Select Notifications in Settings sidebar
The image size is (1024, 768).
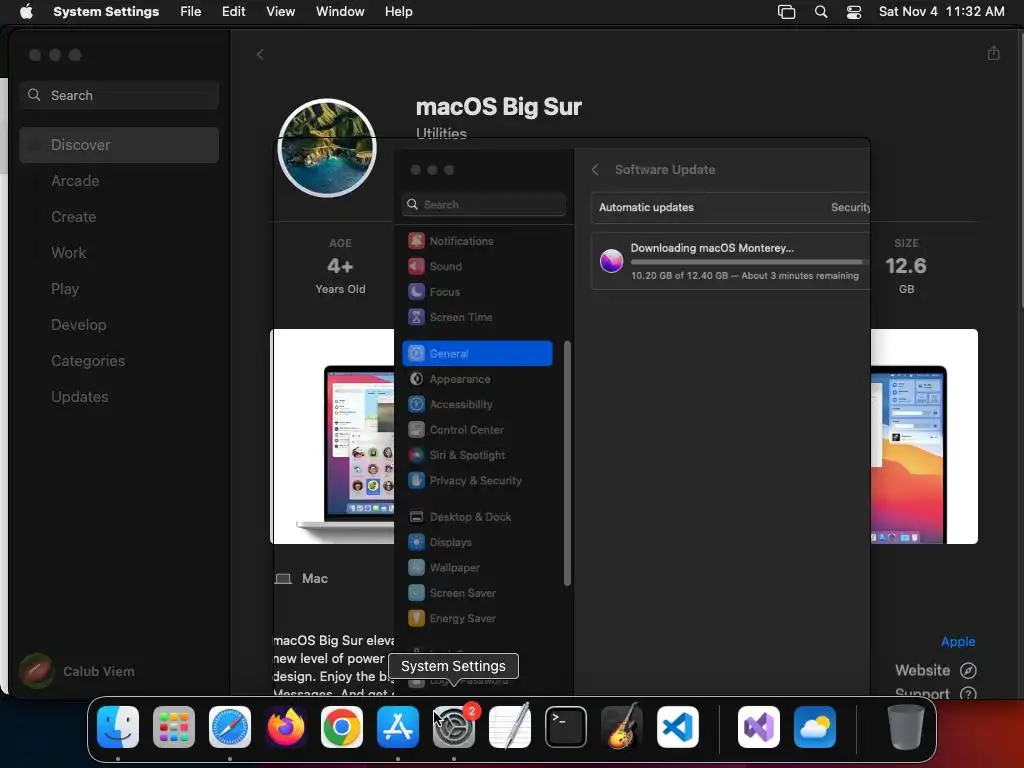click(478, 241)
